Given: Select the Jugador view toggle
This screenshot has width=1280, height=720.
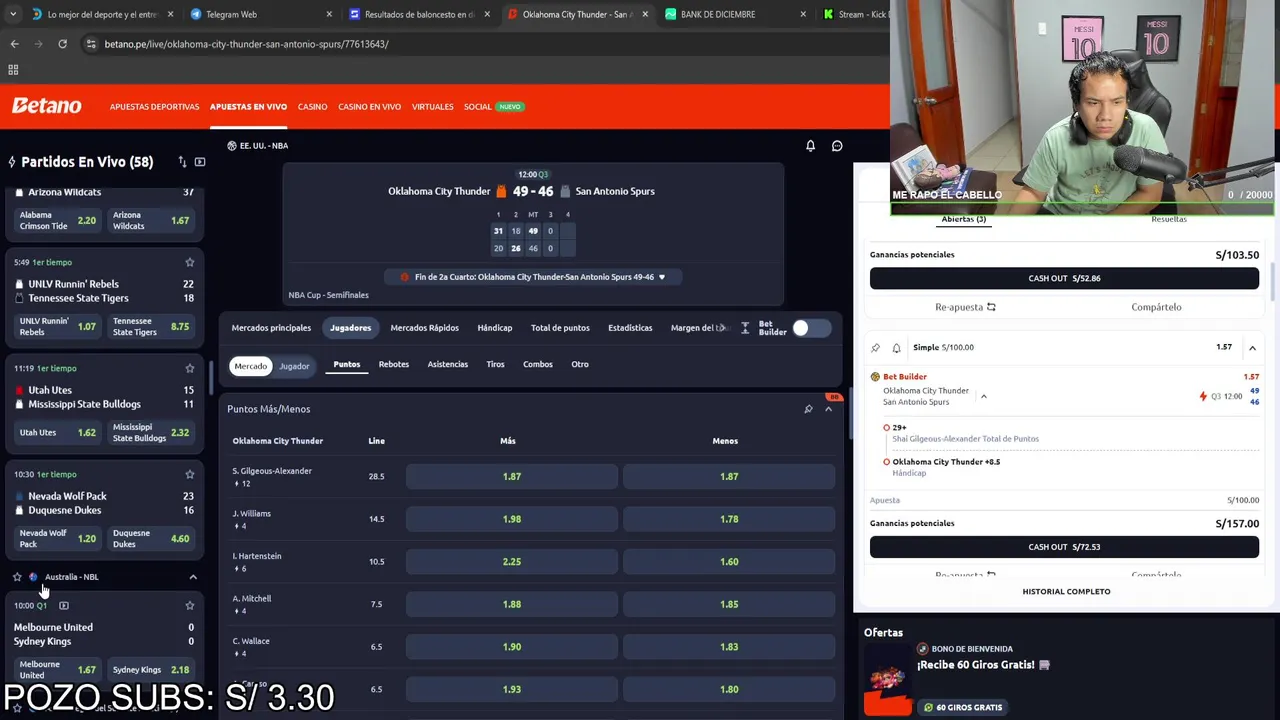Looking at the screenshot, I should coord(294,366).
